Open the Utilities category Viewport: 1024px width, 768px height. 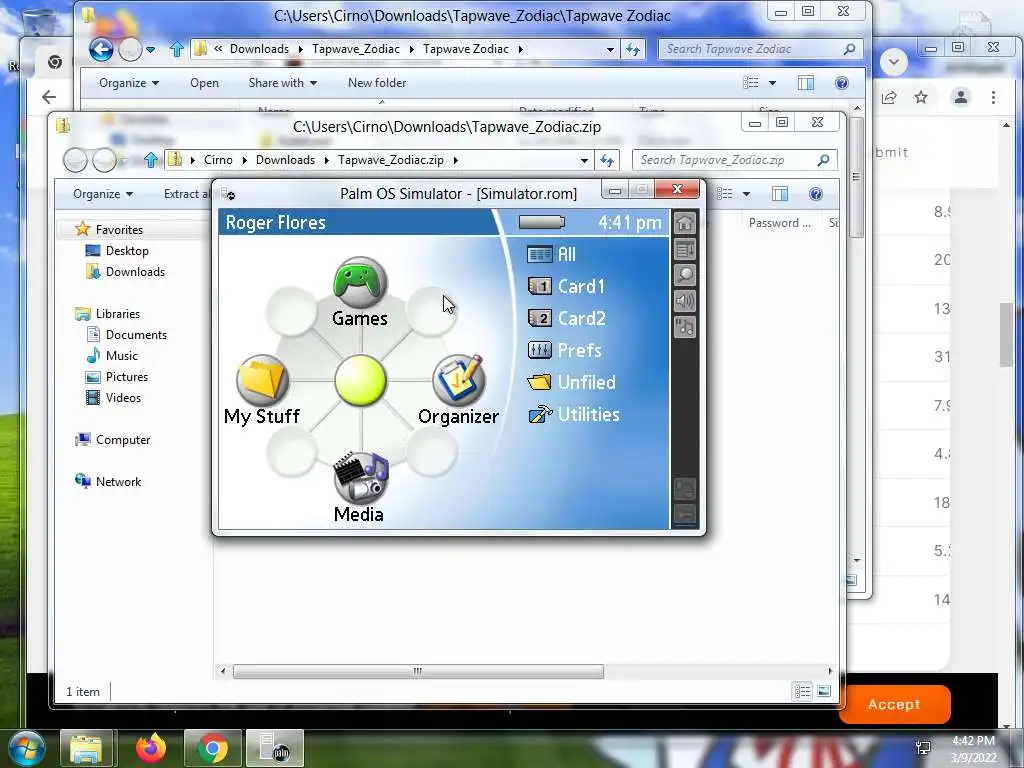point(573,414)
